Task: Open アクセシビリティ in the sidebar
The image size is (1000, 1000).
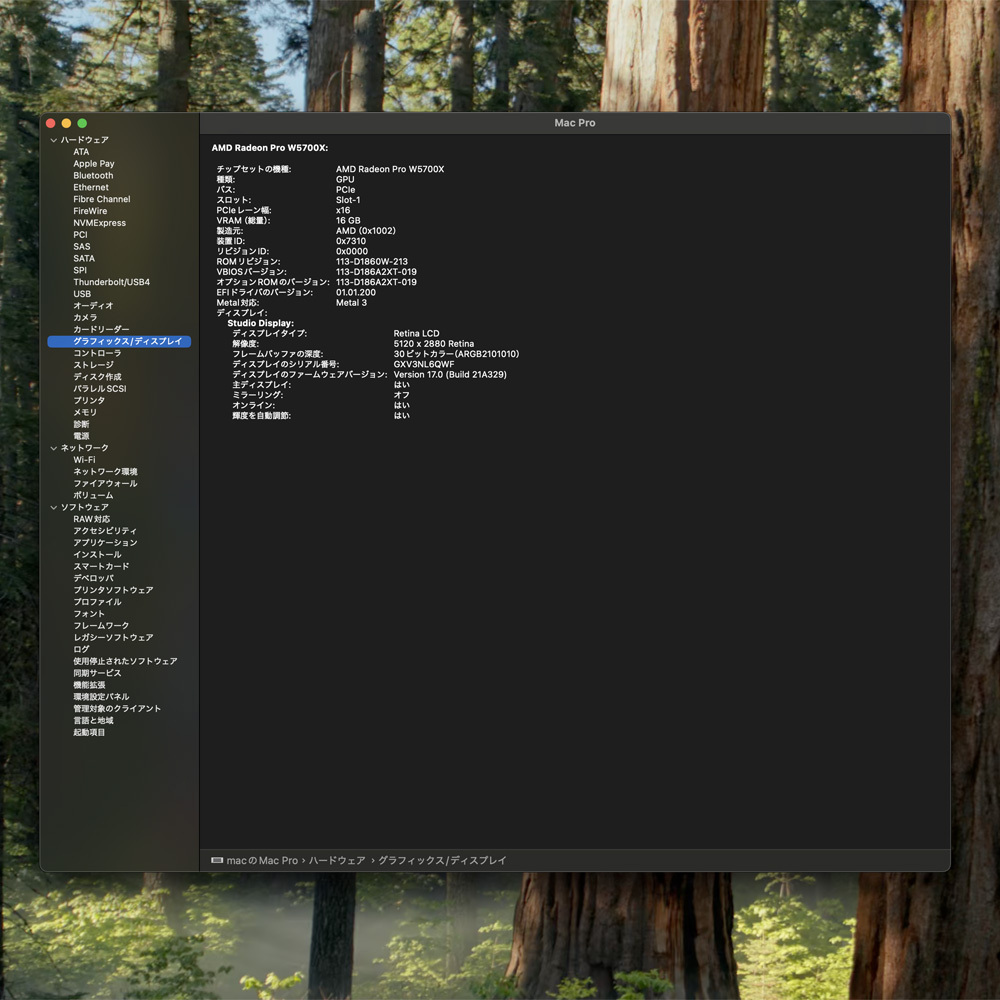Action: 105,531
